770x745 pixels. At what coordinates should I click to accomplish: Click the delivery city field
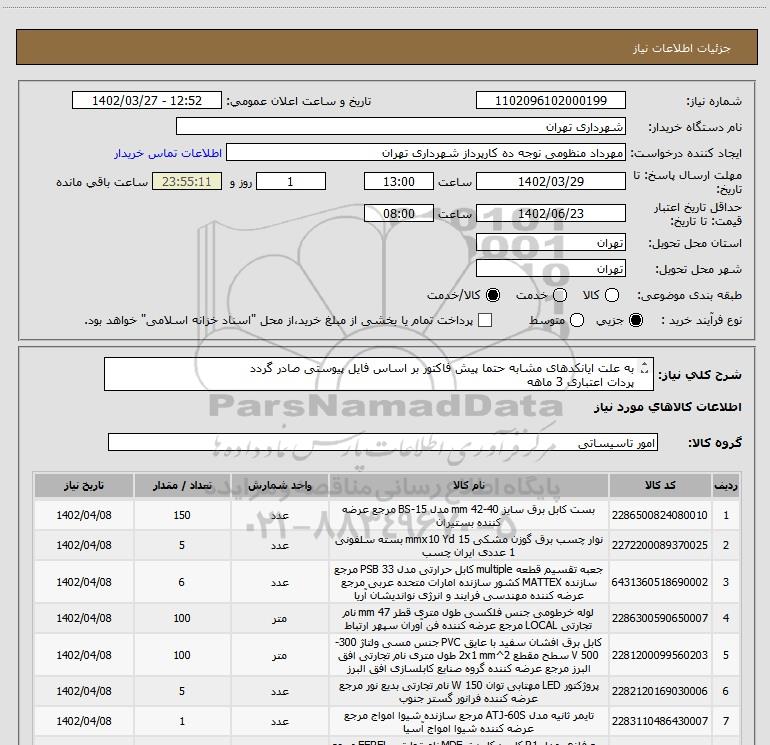pos(550,269)
